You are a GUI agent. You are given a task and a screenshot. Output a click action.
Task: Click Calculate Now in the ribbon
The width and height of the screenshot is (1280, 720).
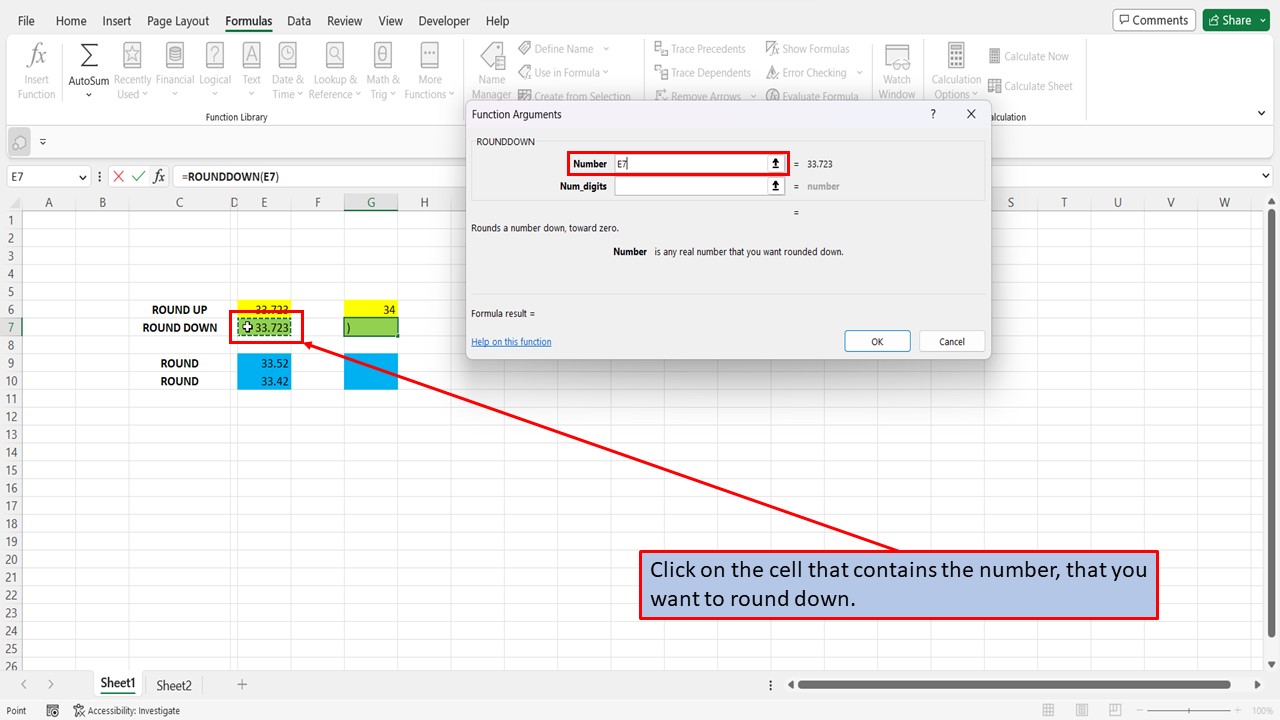pyautogui.click(x=1029, y=56)
